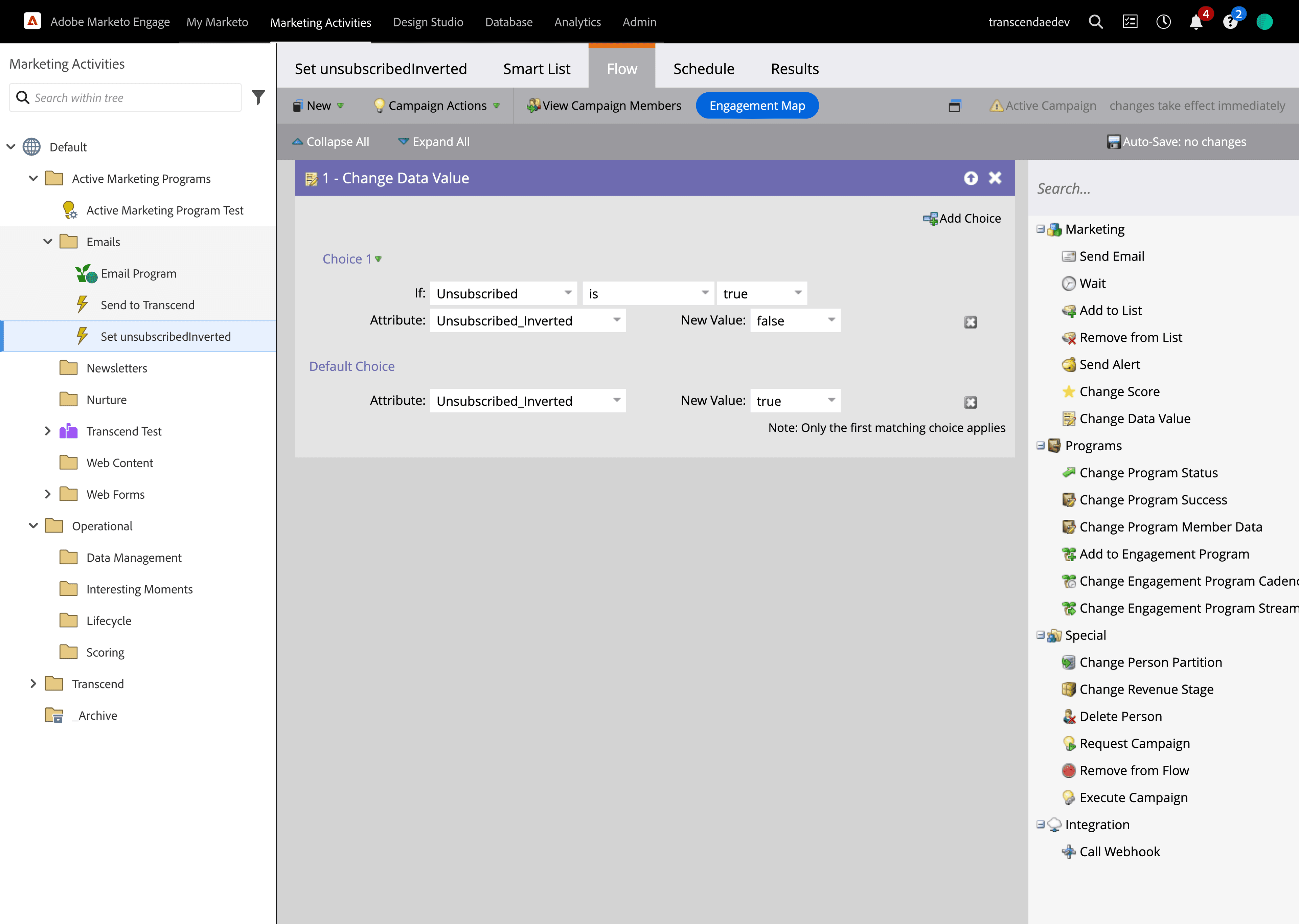Select the Call Webhook flow action
This screenshot has height=924, width=1299.
coord(1119,852)
